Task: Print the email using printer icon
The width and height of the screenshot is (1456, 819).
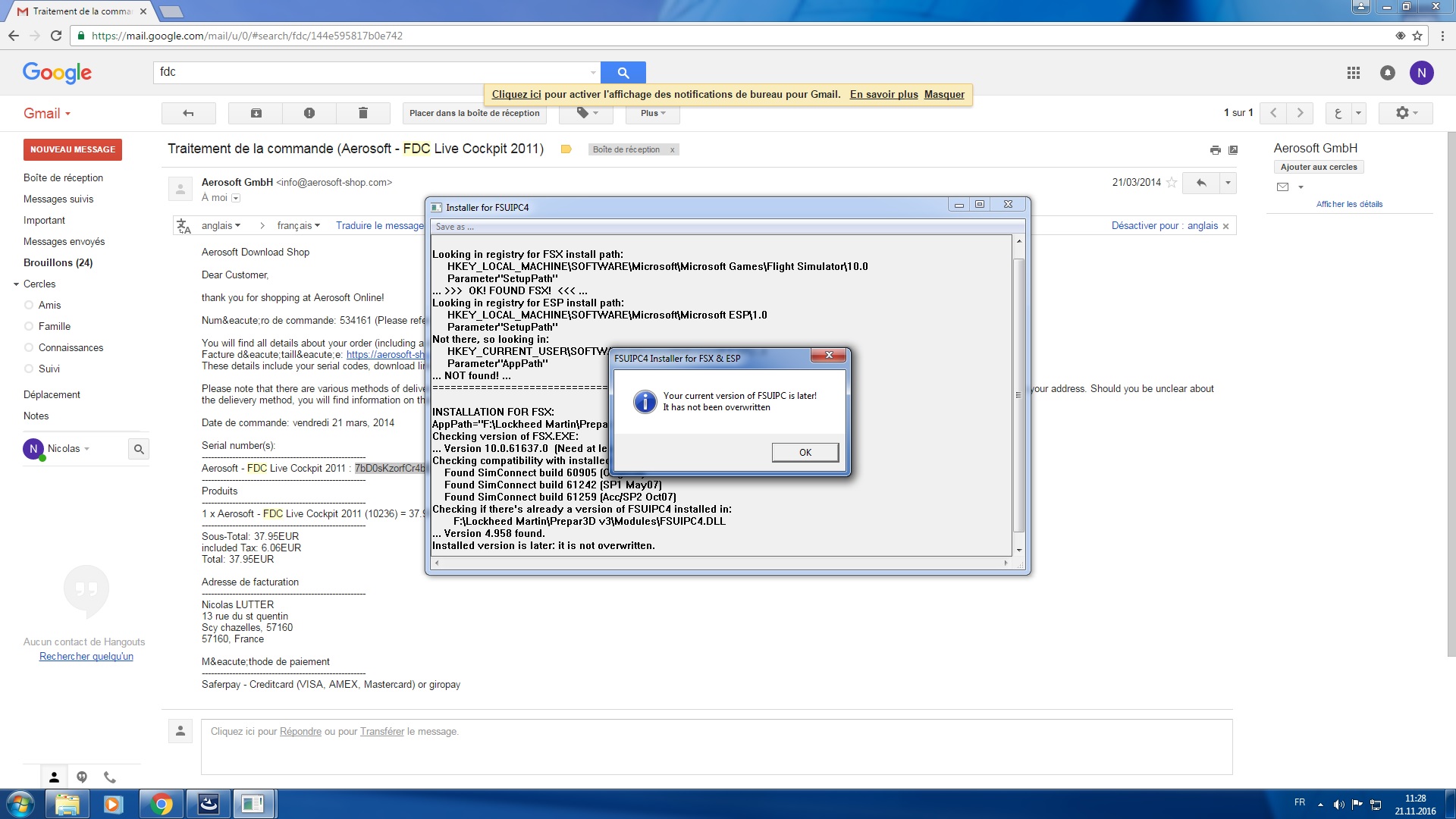Action: [x=1215, y=150]
